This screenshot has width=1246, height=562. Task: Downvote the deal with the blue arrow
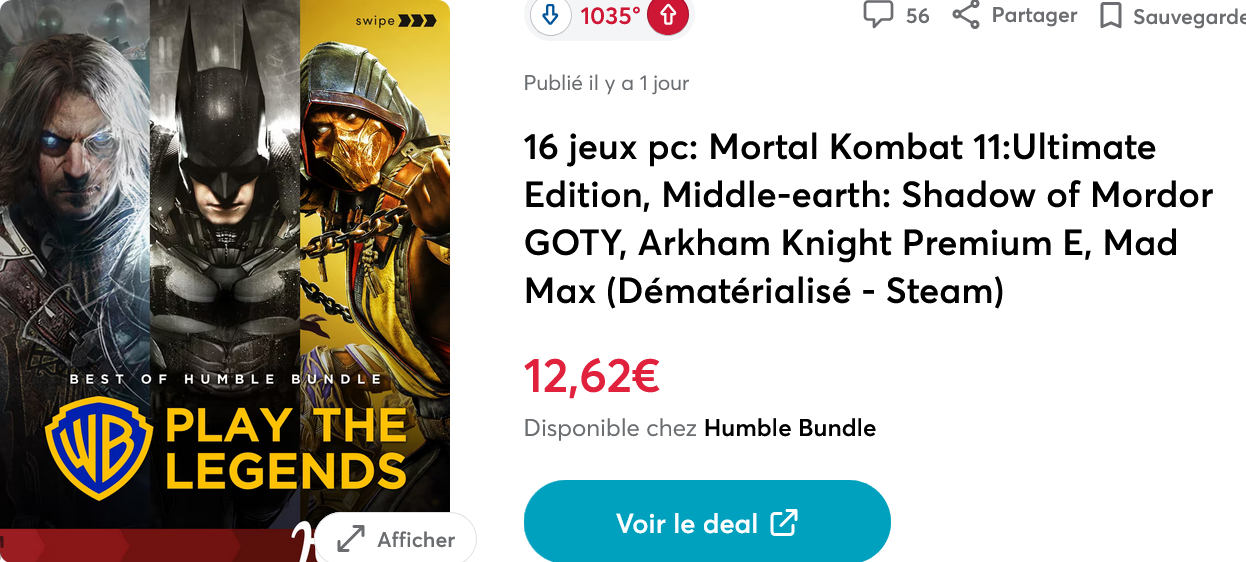[x=549, y=17]
